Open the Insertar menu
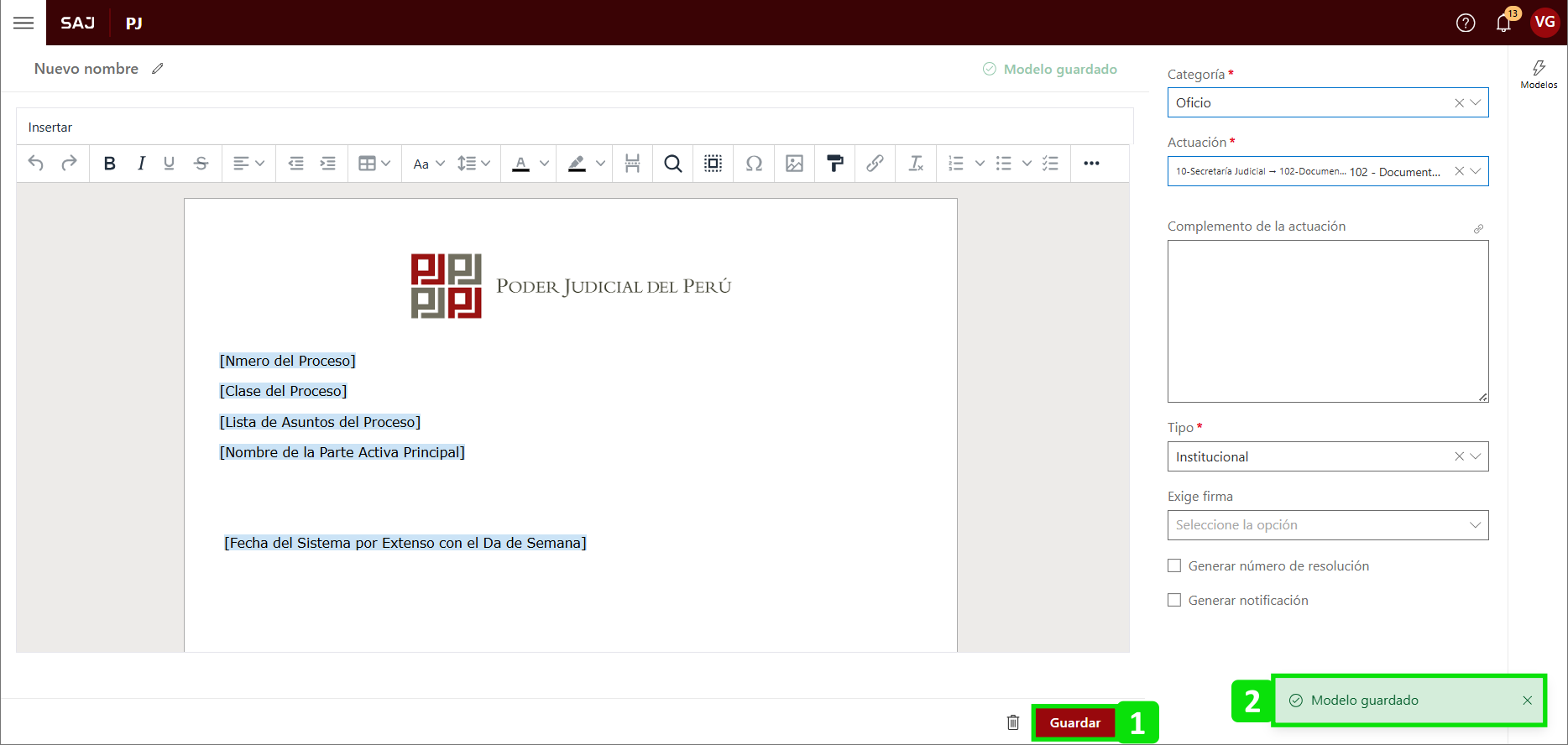 [x=50, y=128]
